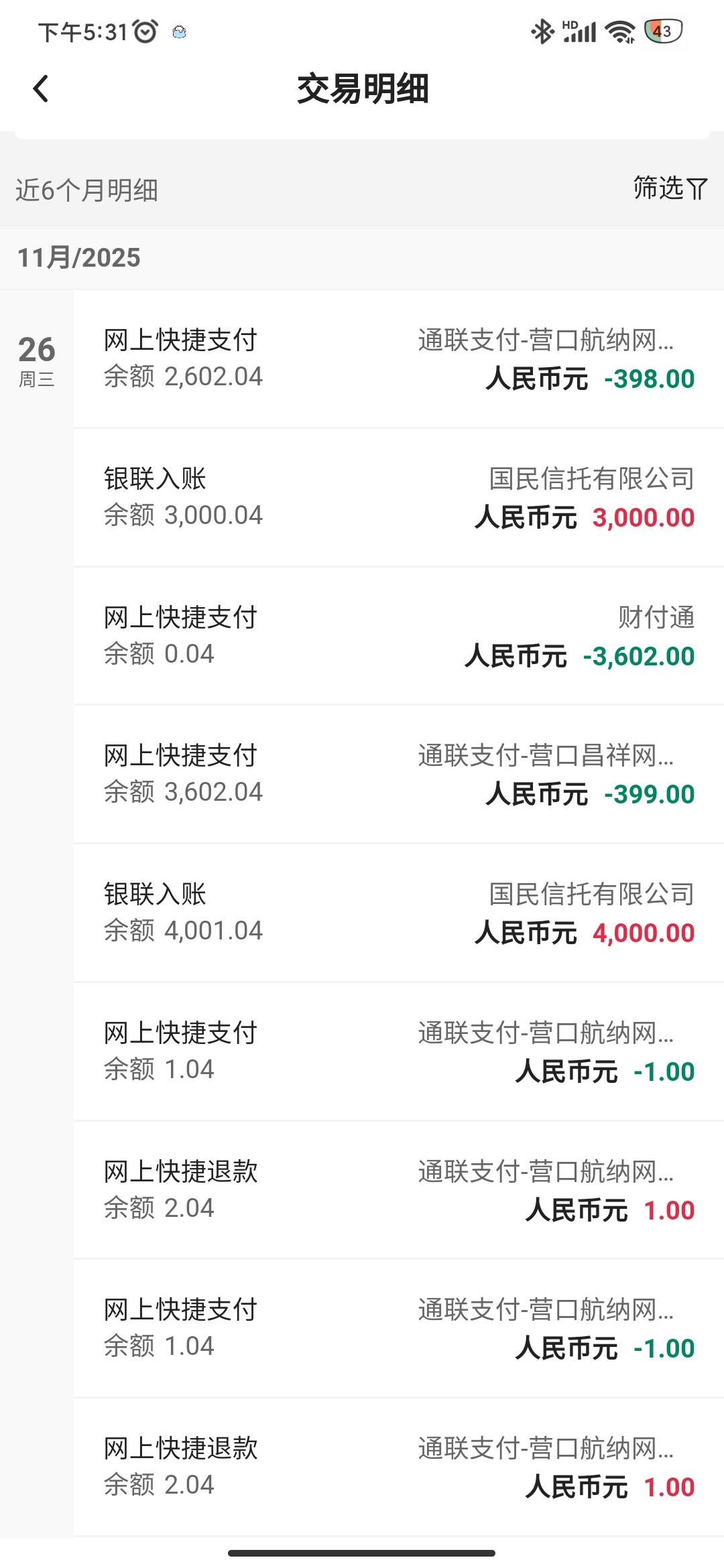The image size is (724, 1568).
Task: Open the 3,000.00 国民信托 deposit entry
Action: point(398,498)
